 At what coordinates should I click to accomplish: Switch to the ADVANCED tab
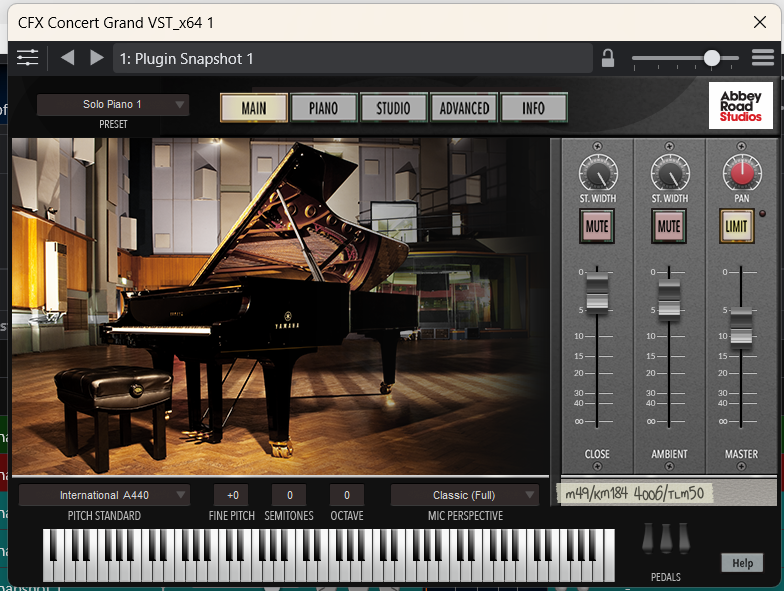464,108
